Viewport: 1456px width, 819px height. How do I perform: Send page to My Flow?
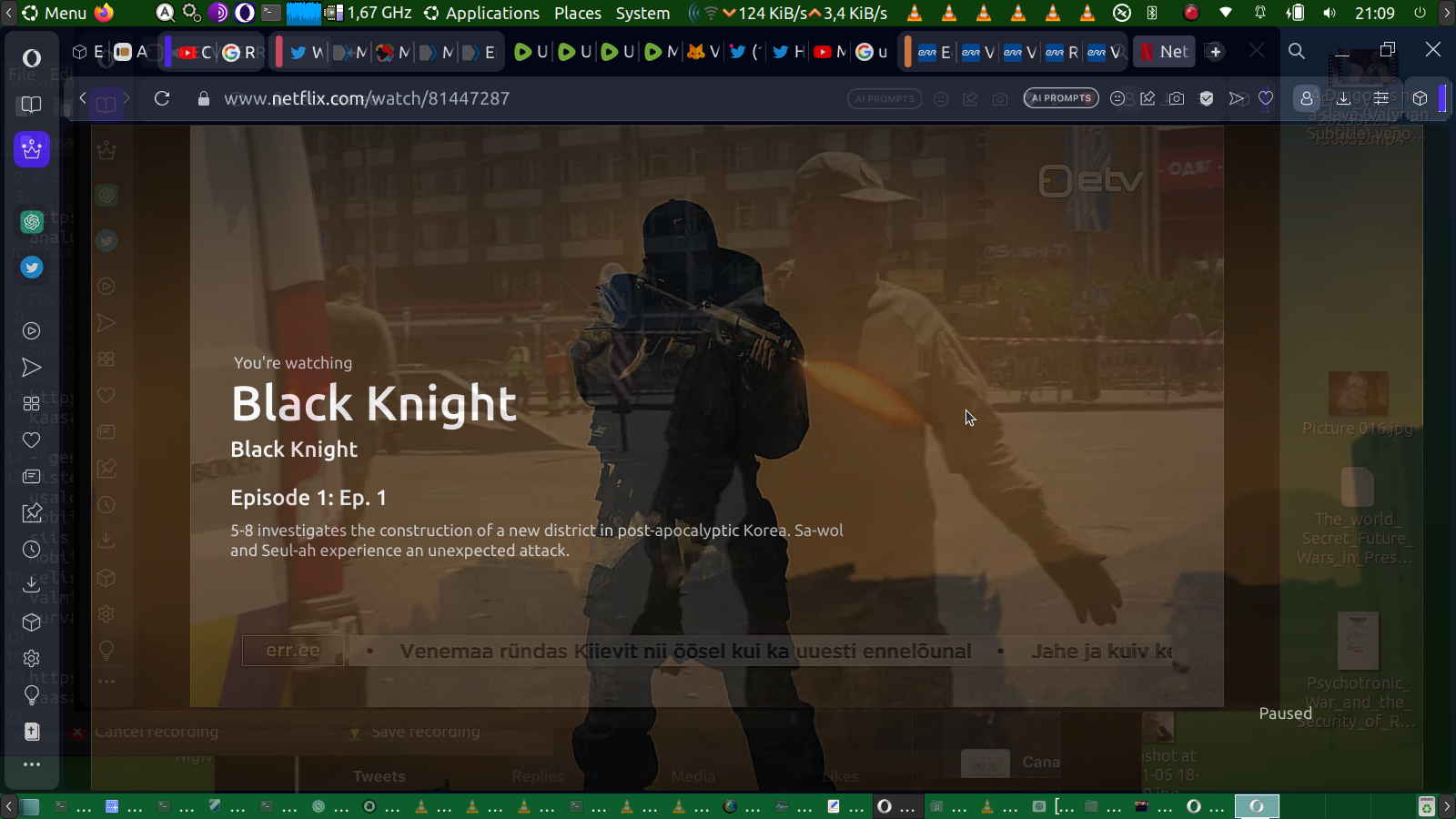click(1237, 98)
